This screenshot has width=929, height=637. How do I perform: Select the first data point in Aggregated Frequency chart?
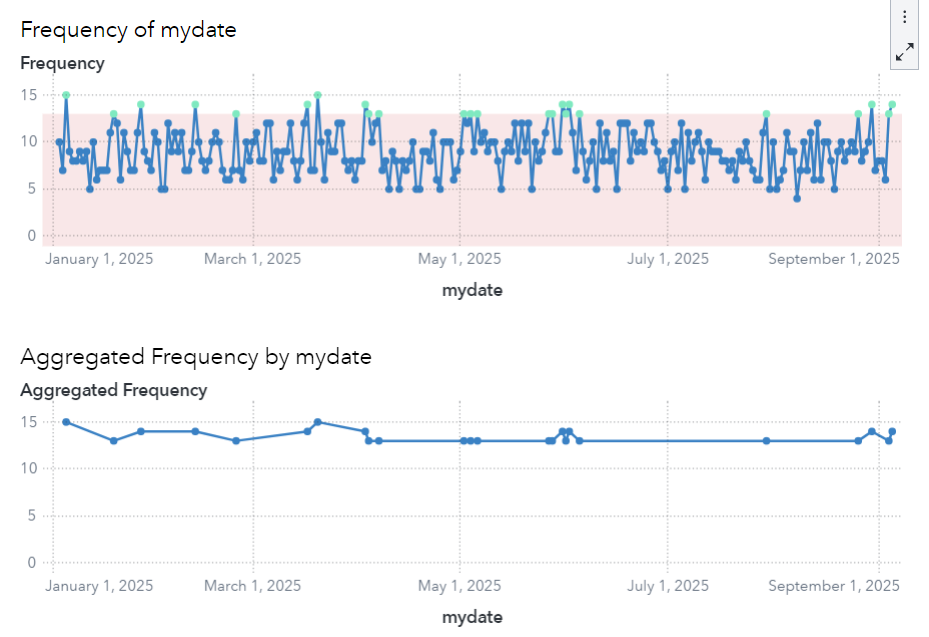(x=66, y=422)
